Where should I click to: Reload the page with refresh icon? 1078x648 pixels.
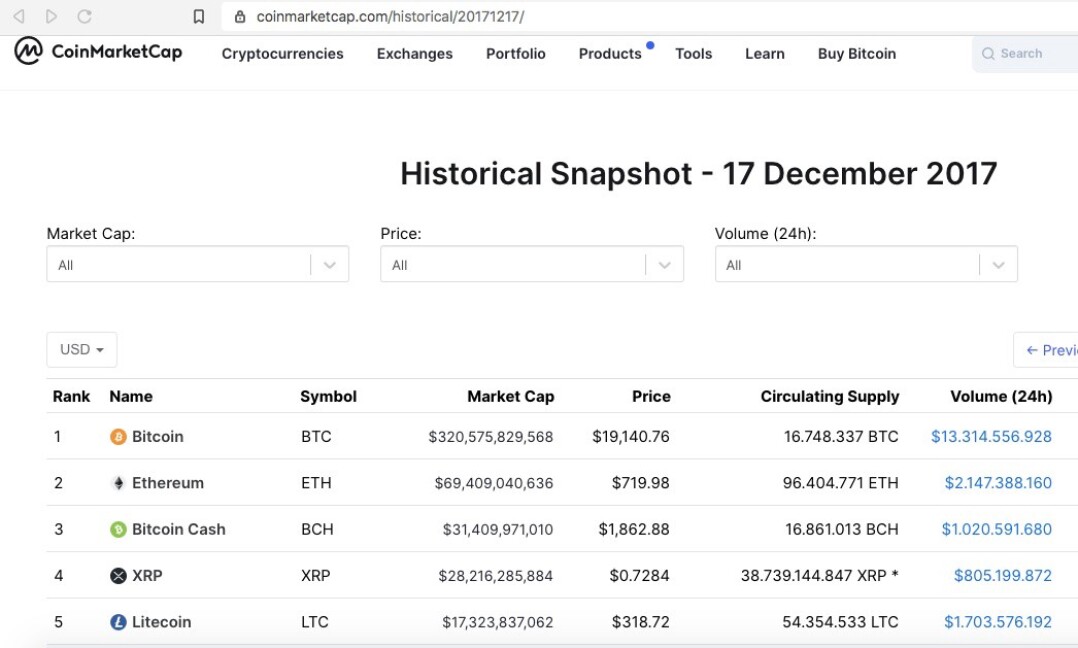point(84,16)
